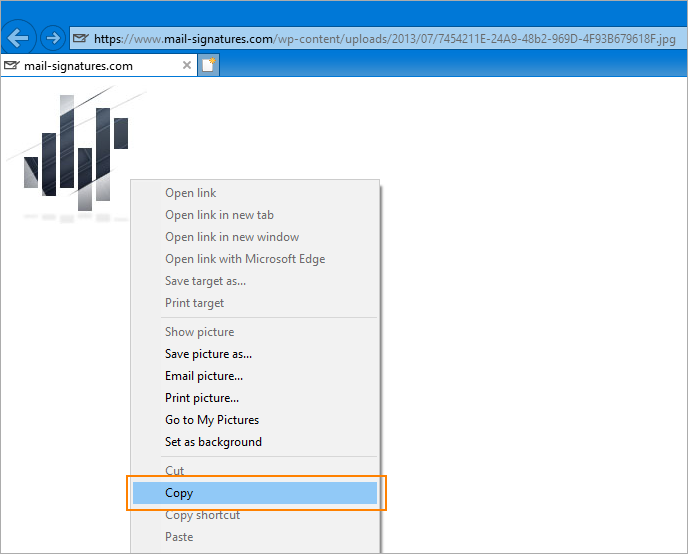688x554 pixels.
Task: Open a new tab with the New Tab button
Action: click(x=209, y=66)
